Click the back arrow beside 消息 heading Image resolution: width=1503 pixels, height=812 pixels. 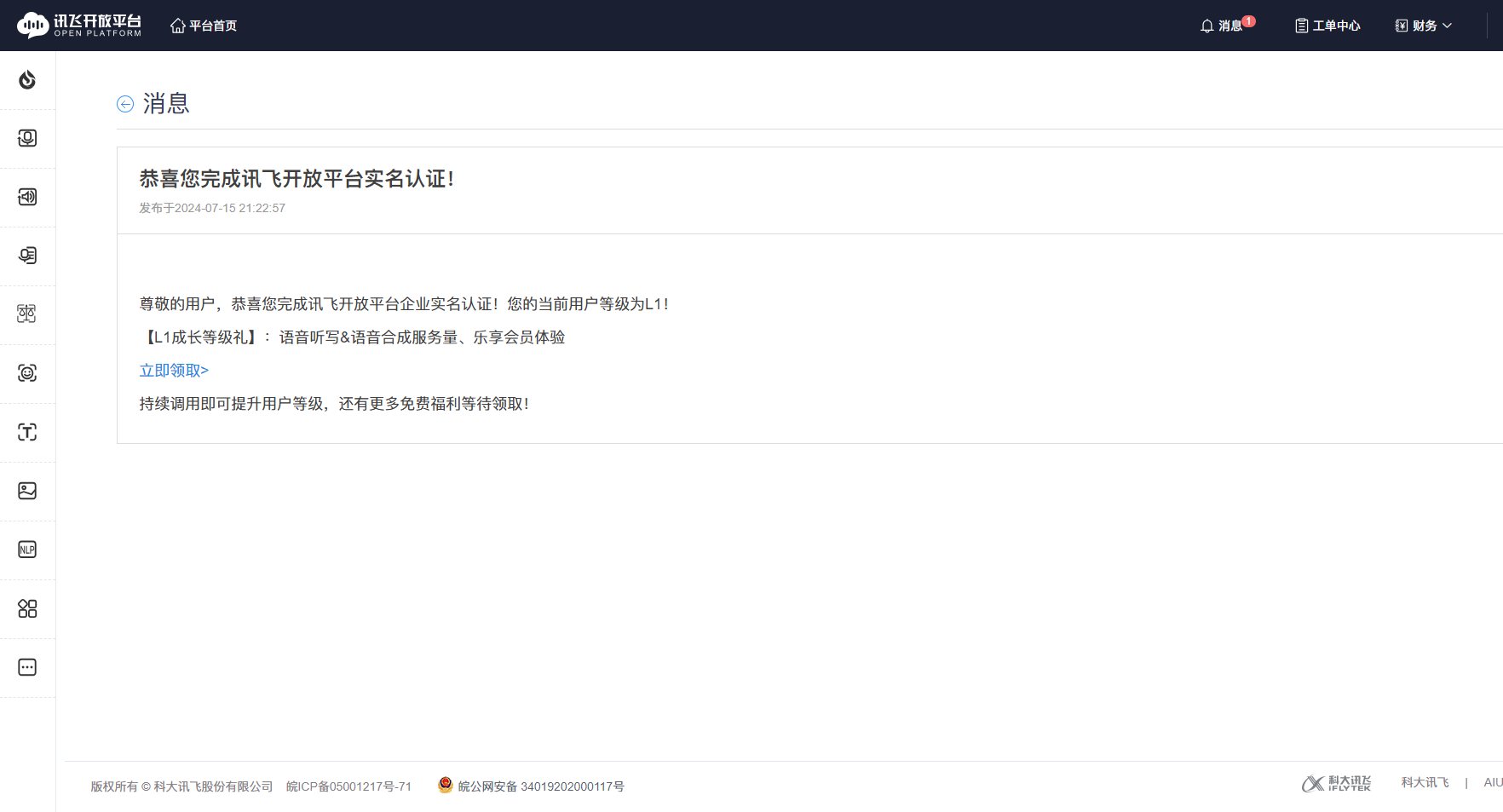[x=125, y=104]
